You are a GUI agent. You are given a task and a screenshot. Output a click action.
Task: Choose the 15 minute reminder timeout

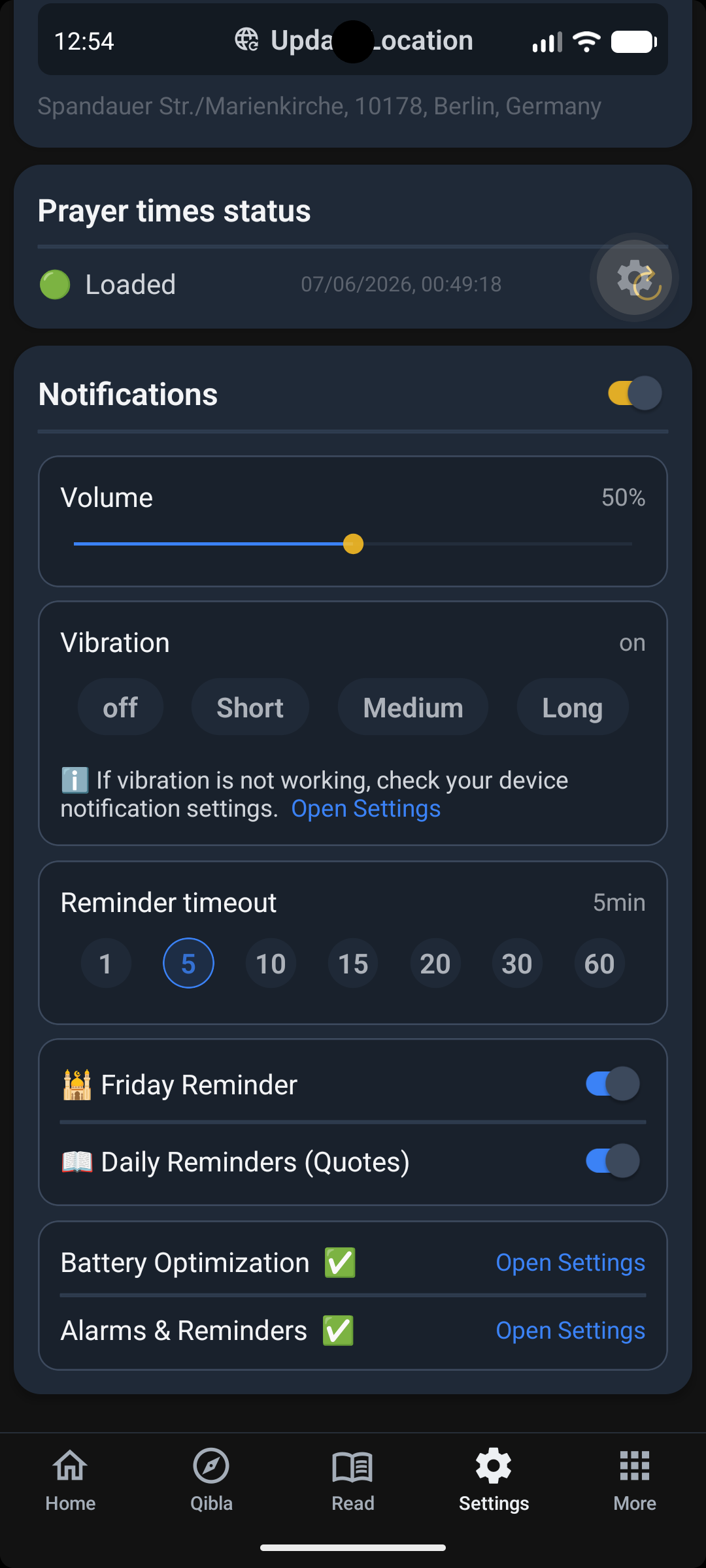point(353,964)
